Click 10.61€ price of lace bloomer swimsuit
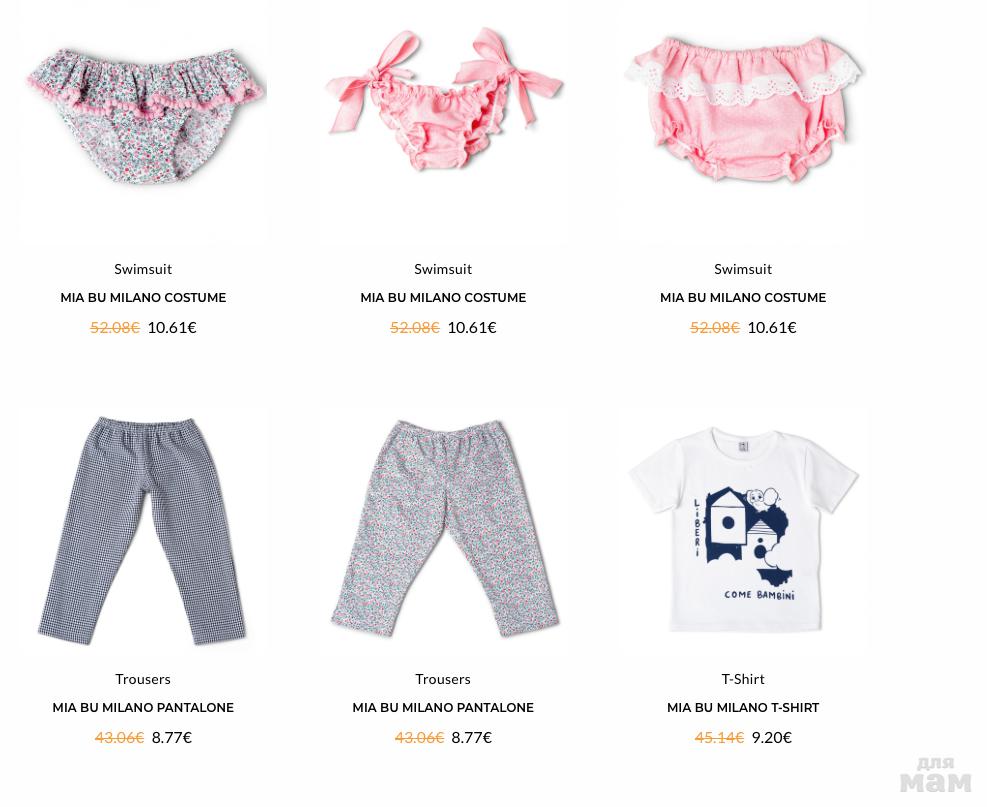987x807 pixels. tap(772, 327)
